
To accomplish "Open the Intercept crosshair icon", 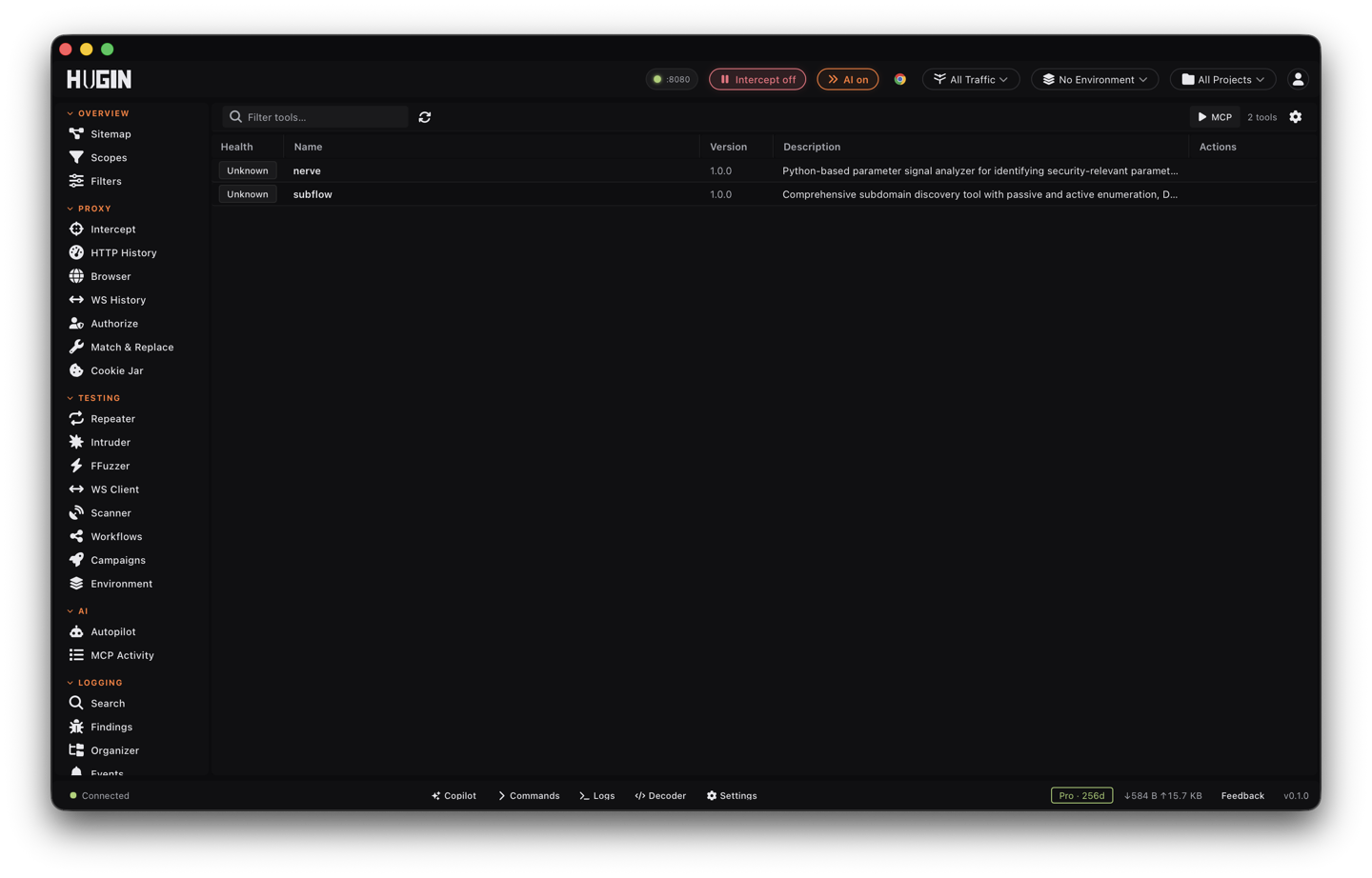I will point(76,229).
